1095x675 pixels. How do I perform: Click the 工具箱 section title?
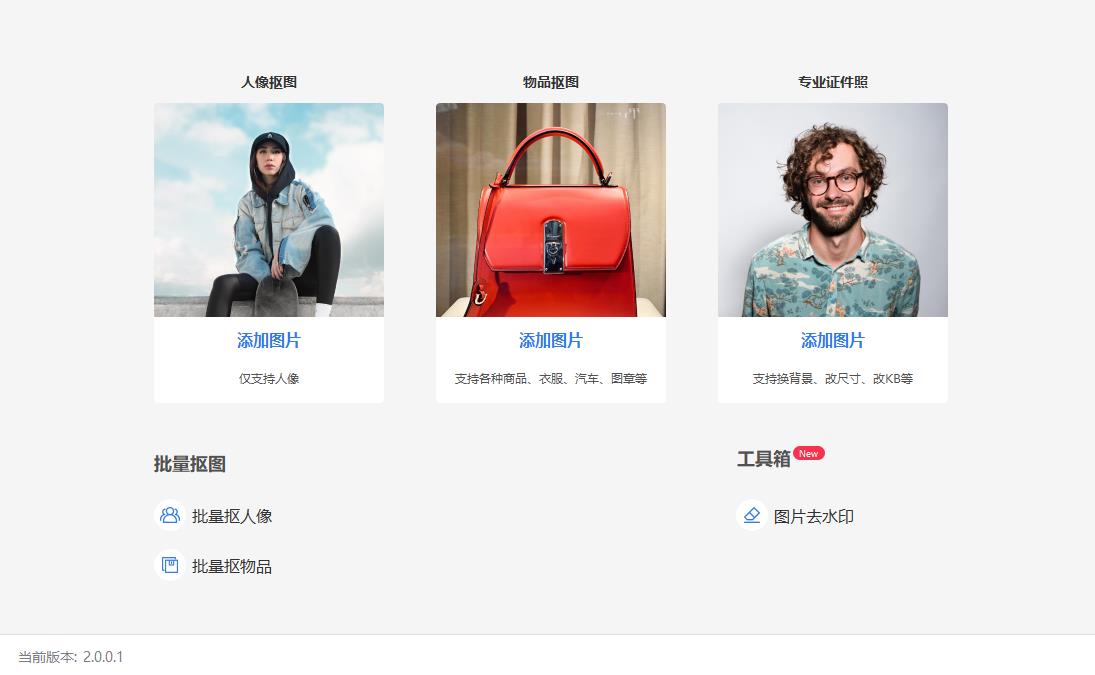click(763, 459)
